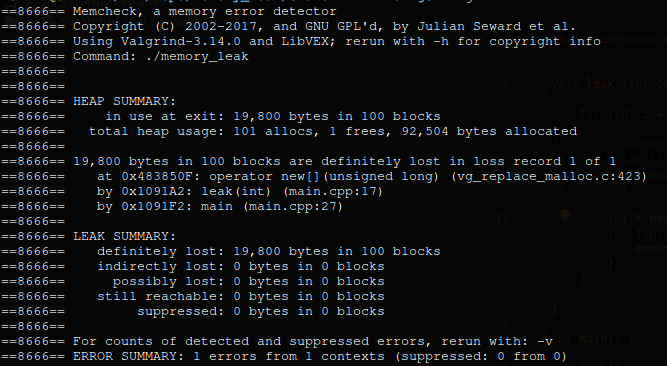The image size is (667, 366).
Task: Collapse the fold marker beside void leak
Action: 545,84
